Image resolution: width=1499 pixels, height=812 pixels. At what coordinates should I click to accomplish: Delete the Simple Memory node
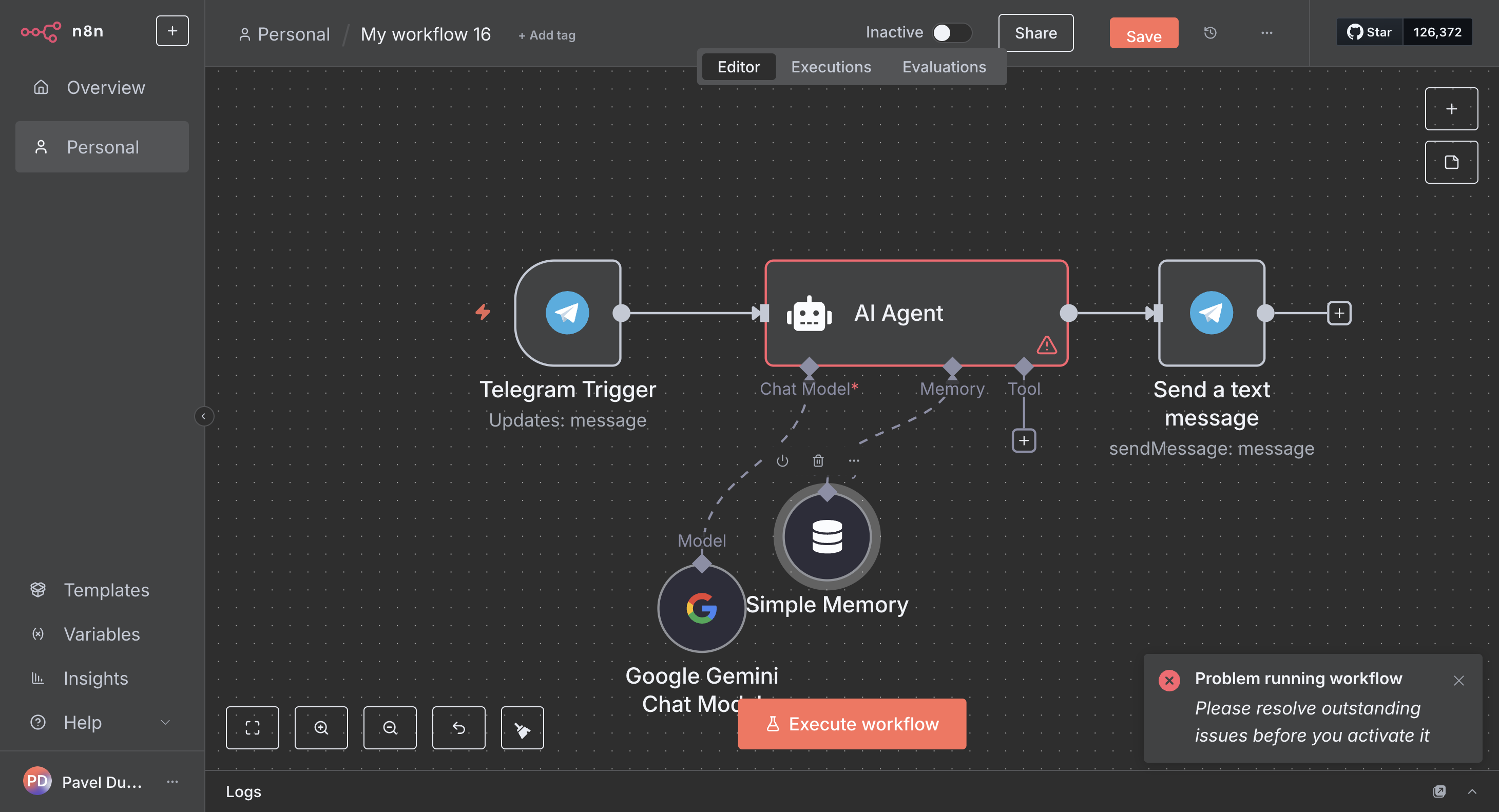click(x=818, y=461)
